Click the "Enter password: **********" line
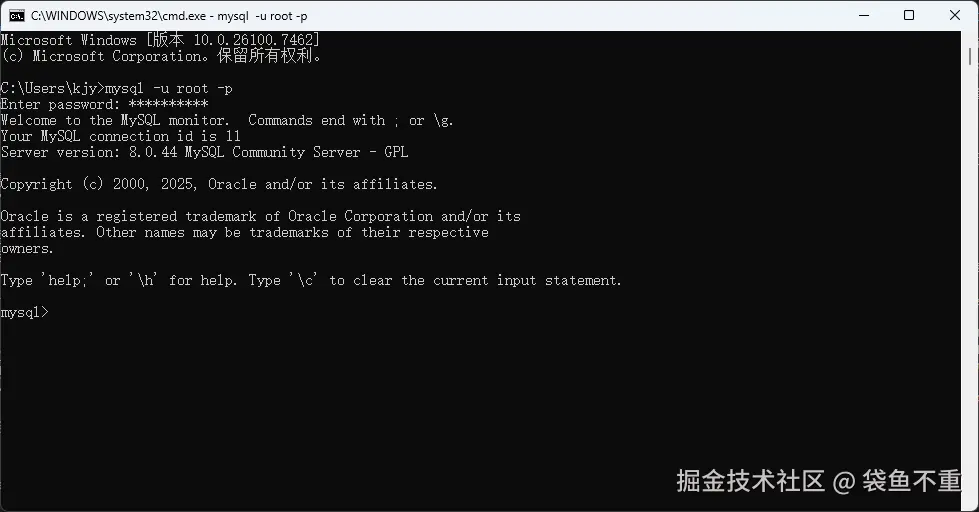Screen dimensions: 979x512 click(104, 104)
